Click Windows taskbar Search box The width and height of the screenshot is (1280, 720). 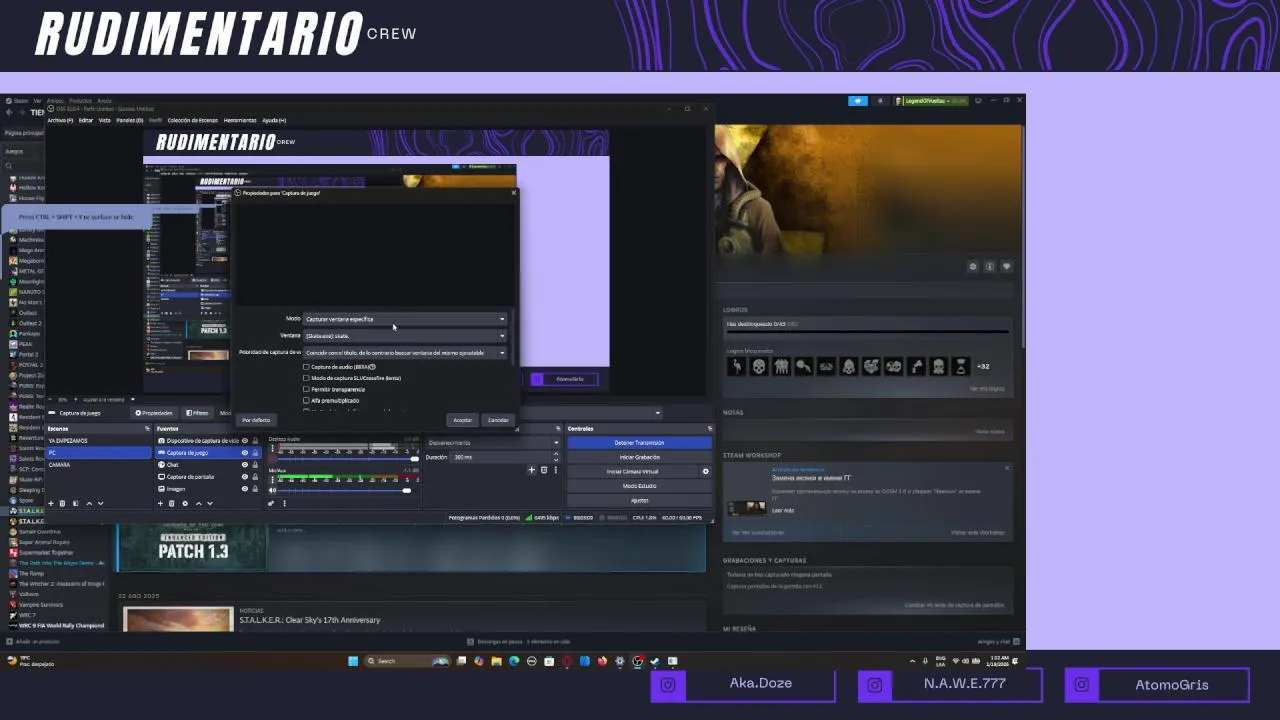click(x=406, y=661)
